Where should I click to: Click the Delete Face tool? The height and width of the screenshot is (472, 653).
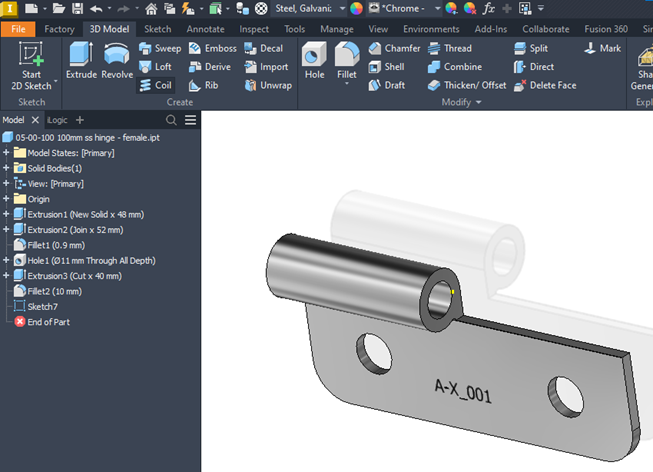click(545, 86)
